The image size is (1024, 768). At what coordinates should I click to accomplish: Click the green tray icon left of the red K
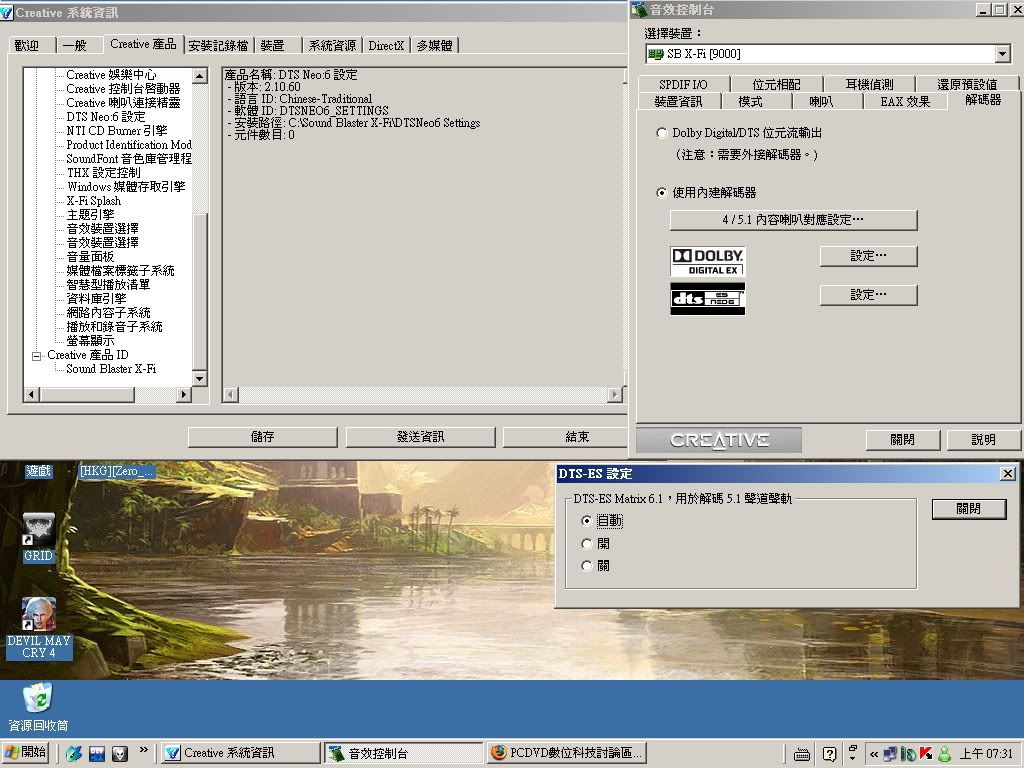coord(908,754)
